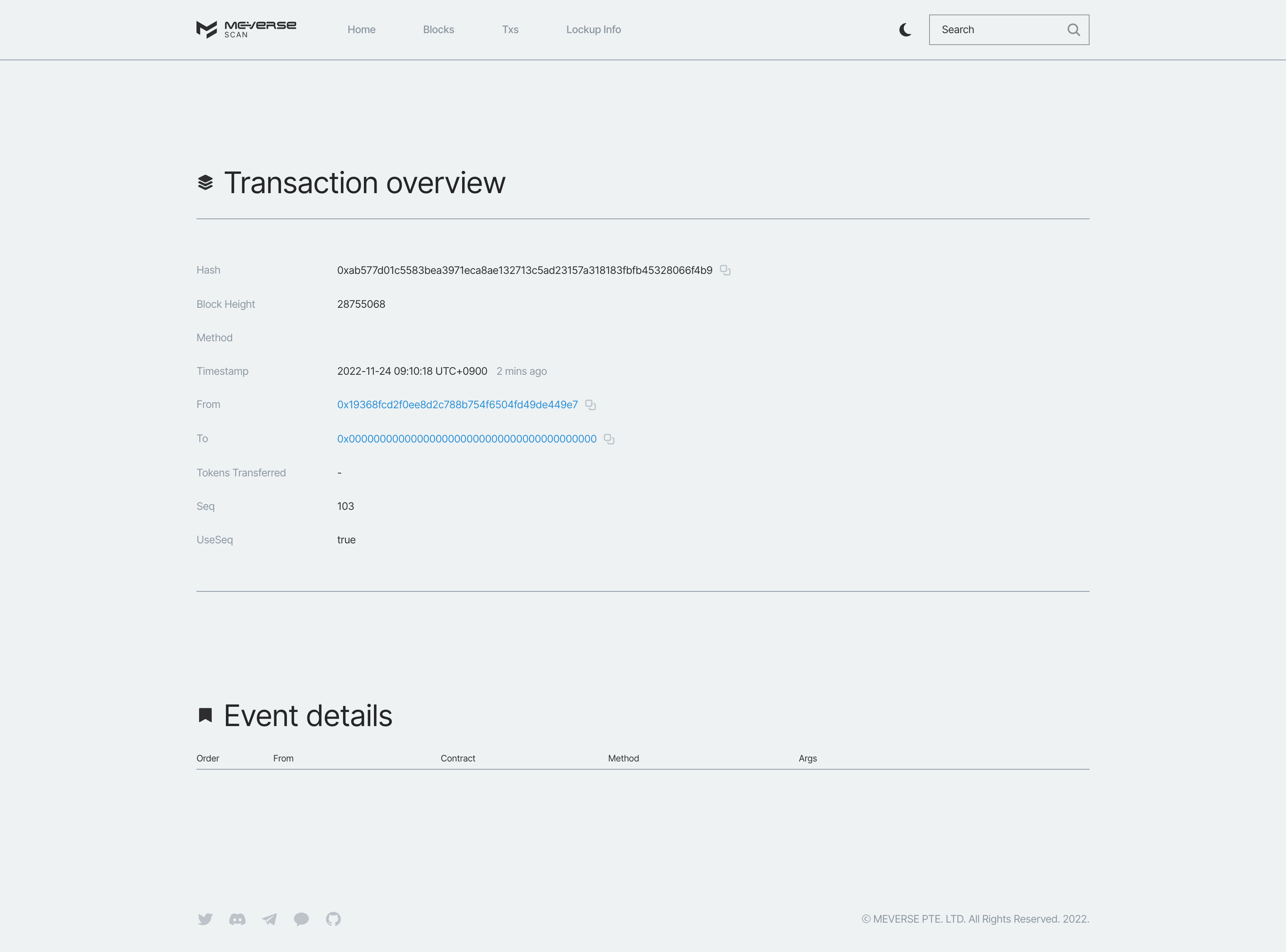Click the Transaction overview layers icon
The height and width of the screenshot is (952, 1286).
pyautogui.click(x=205, y=183)
